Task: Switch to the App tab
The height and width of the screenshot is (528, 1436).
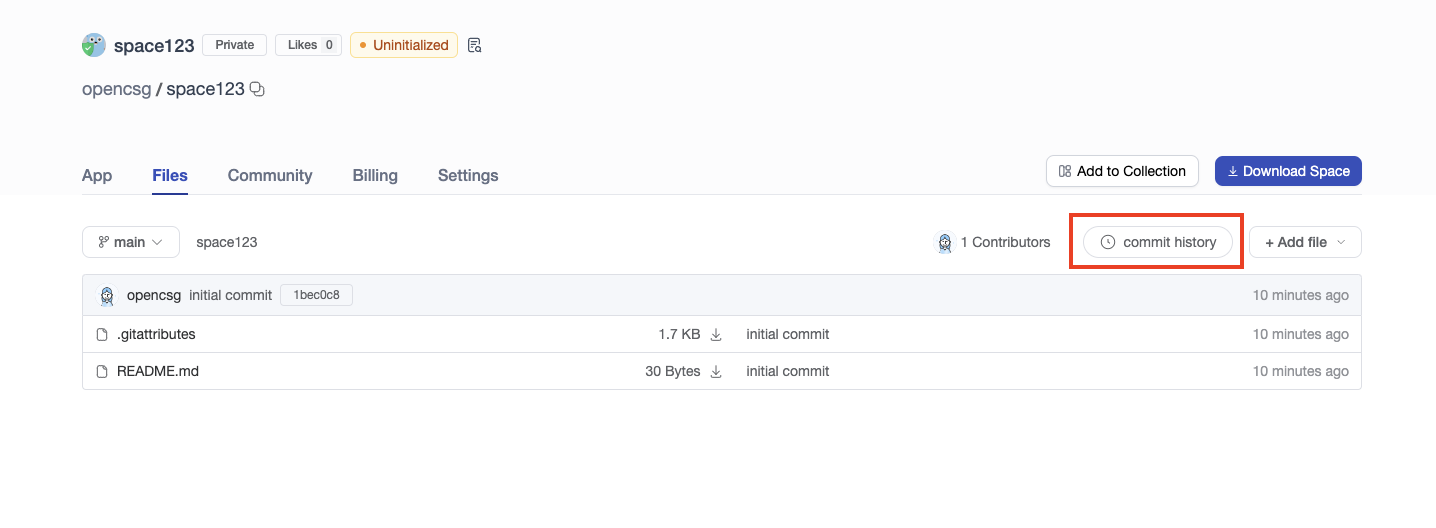Action: coord(97,175)
